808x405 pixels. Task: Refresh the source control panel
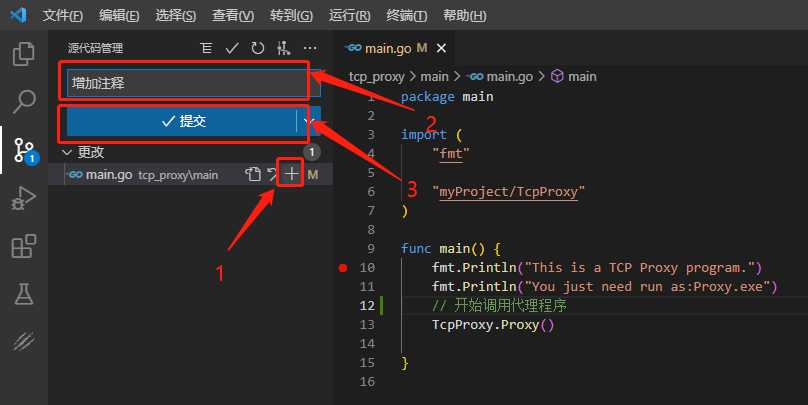258,48
